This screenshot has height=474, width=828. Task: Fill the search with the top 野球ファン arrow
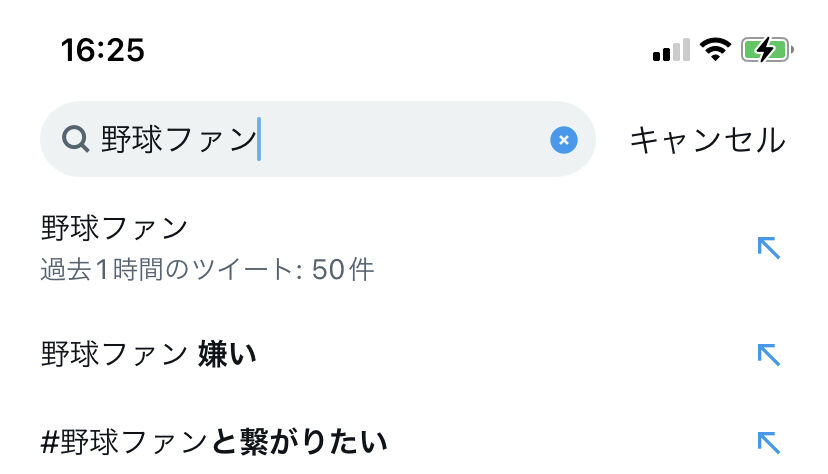[768, 248]
